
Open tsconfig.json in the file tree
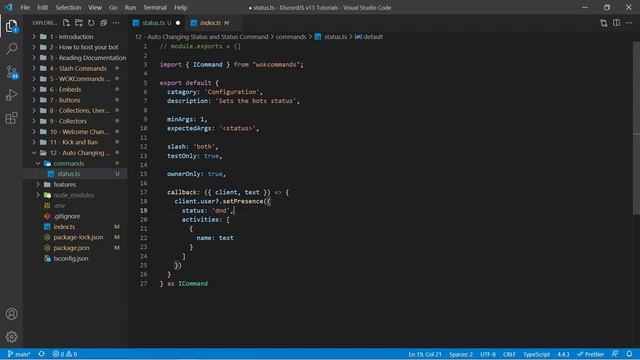[75, 258]
